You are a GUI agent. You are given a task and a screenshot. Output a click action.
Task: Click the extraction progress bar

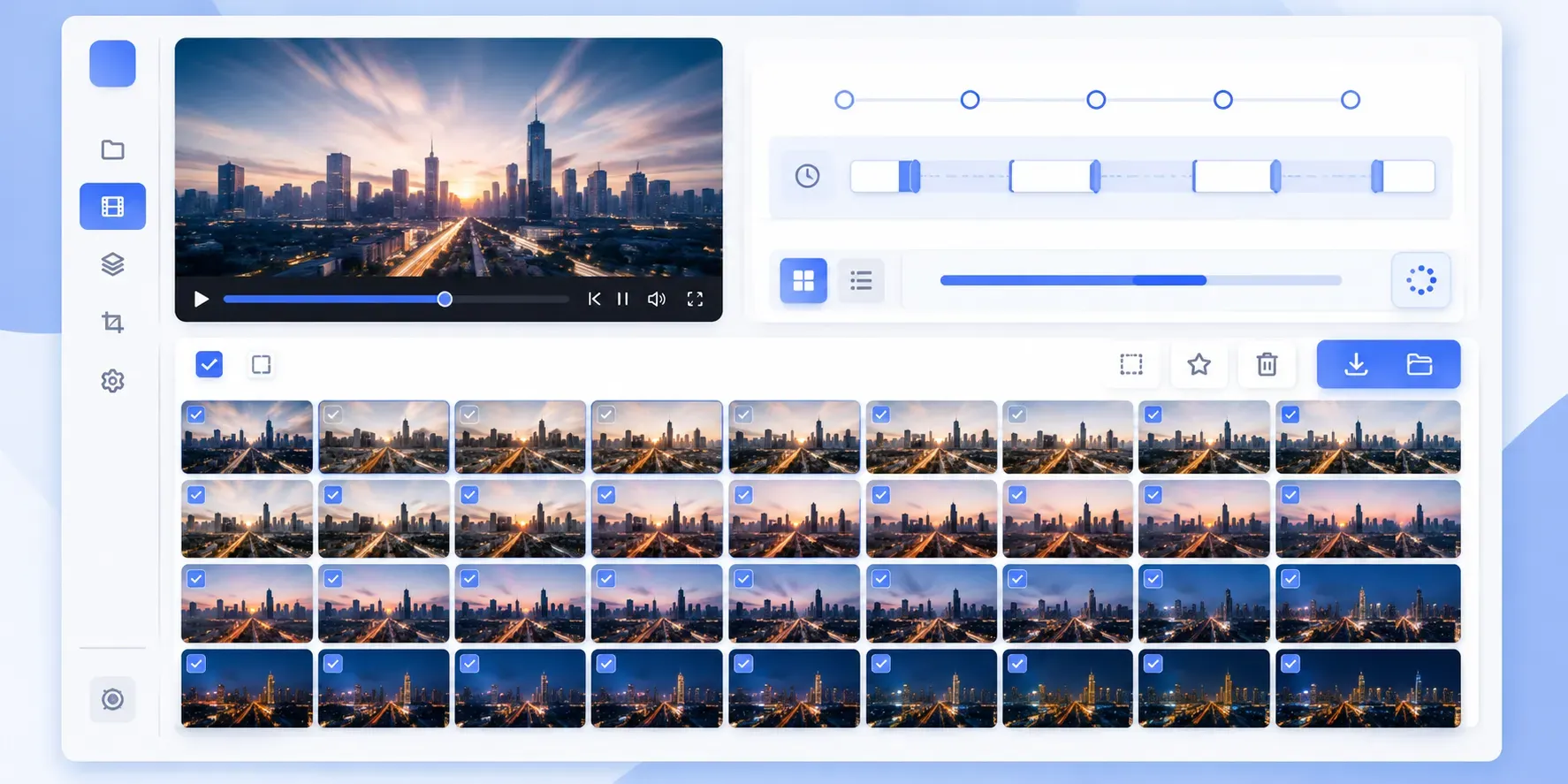pyautogui.click(x=1141, y=280)
